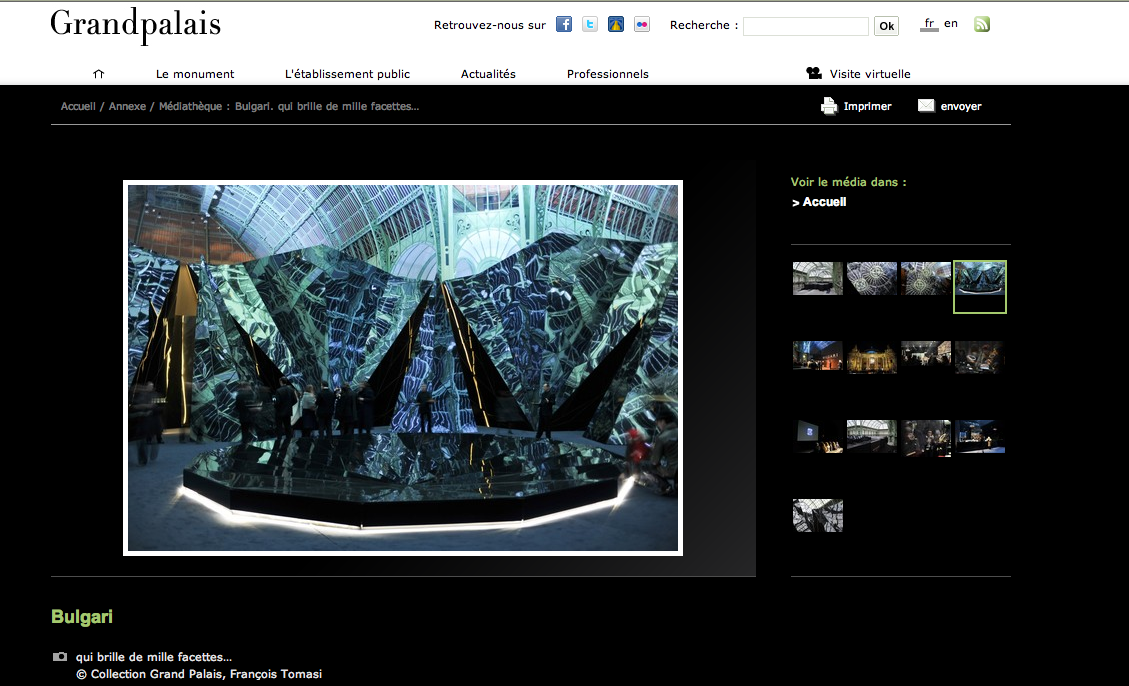Click Accueil under Voir le média dans
Viewport: 1129px width, 686px height.
pos(824,202)
